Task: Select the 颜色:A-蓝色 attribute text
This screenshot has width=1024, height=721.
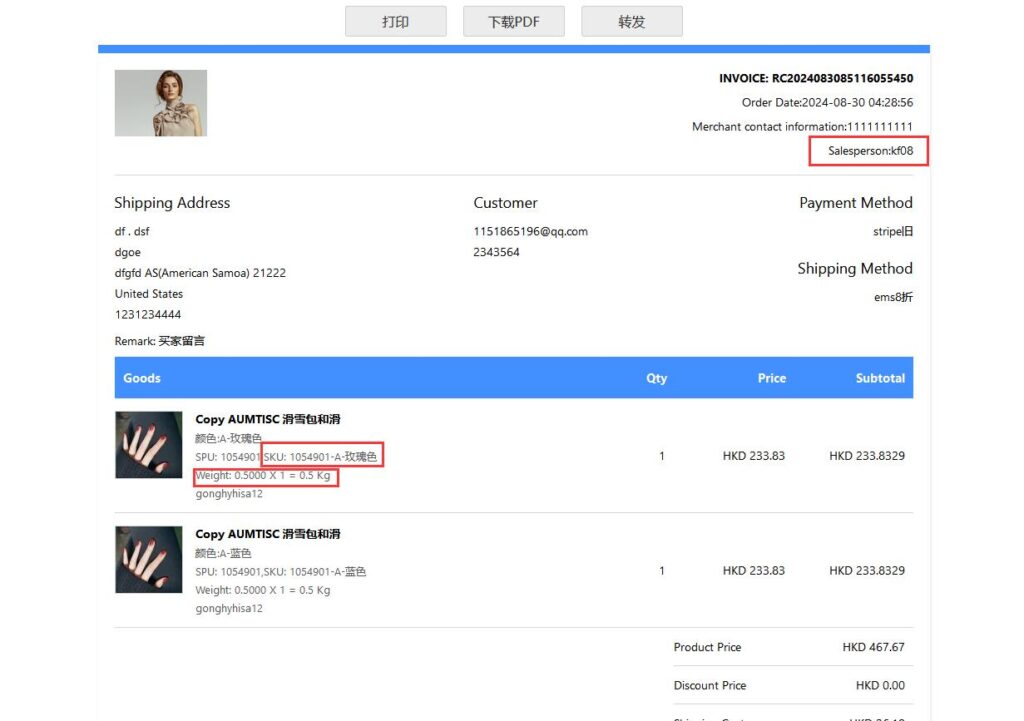Action: coord(223,553)
